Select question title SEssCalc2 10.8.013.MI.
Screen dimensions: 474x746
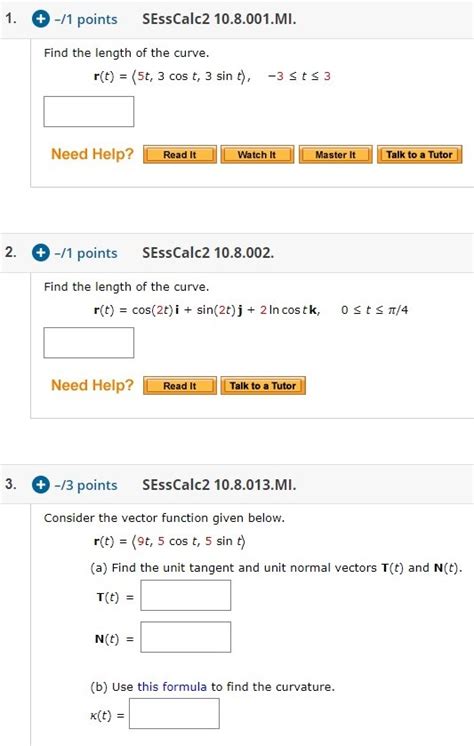tap(219, 485)
